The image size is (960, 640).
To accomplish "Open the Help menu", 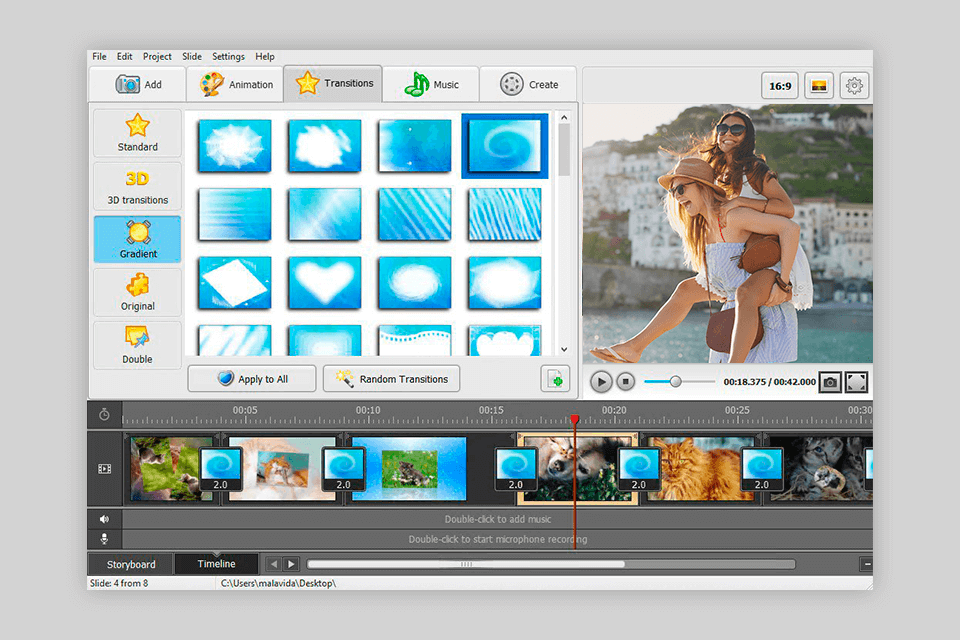I will point(264,56).
